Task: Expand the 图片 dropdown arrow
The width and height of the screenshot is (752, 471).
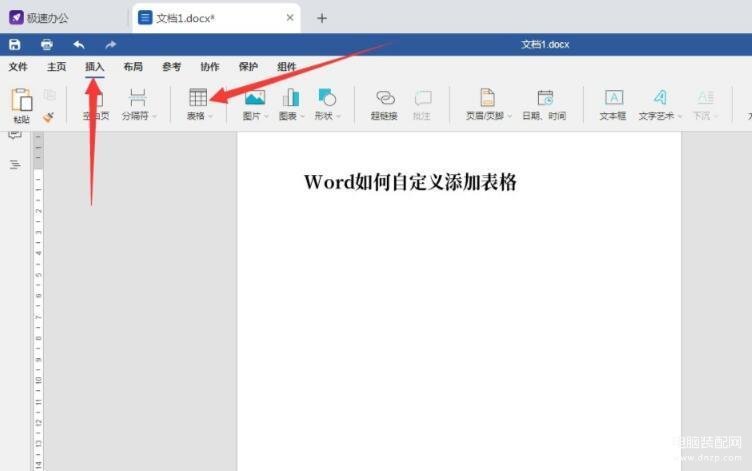Action: point(266,117)
